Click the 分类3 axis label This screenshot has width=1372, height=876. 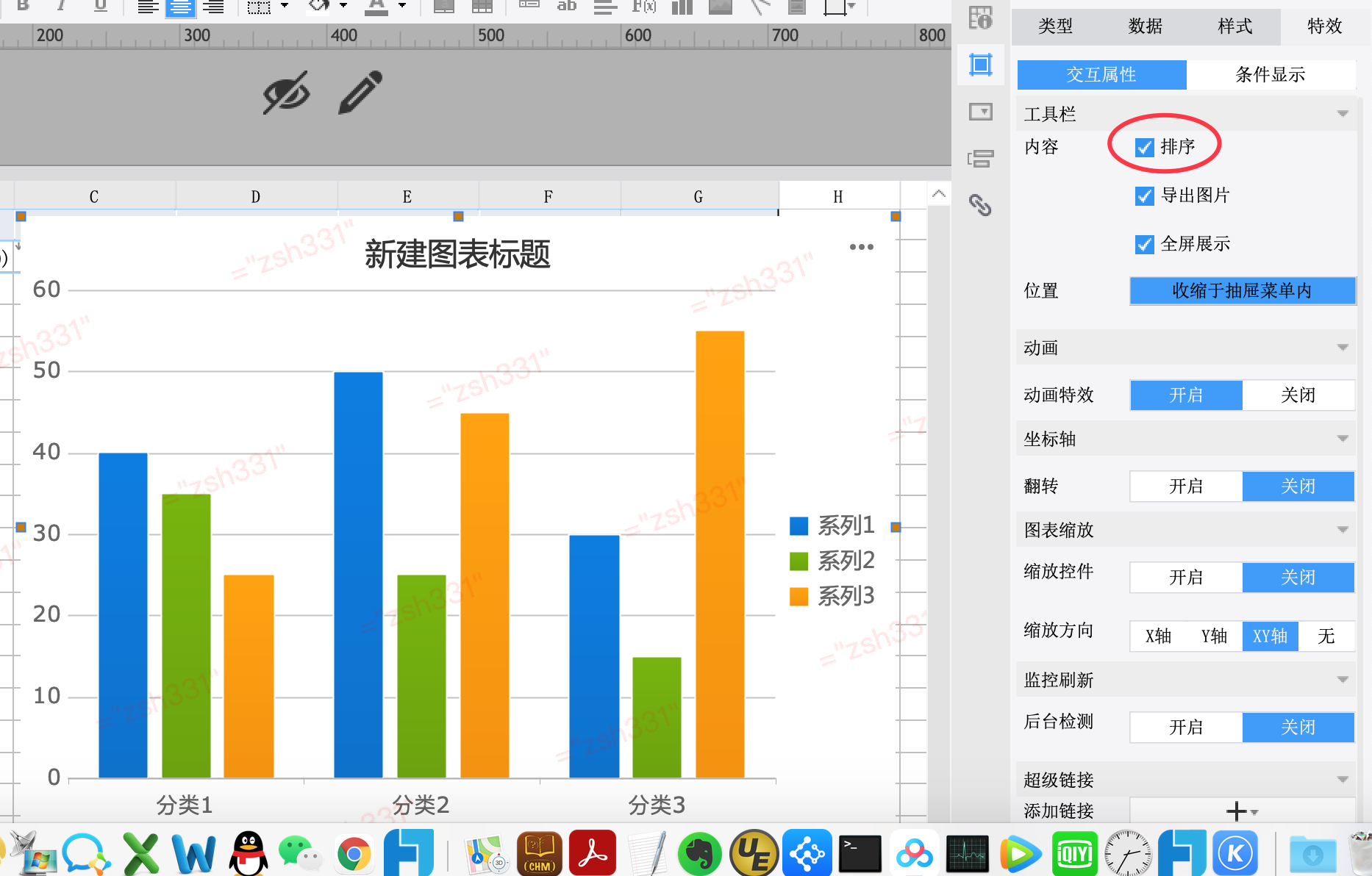point(657,805)
